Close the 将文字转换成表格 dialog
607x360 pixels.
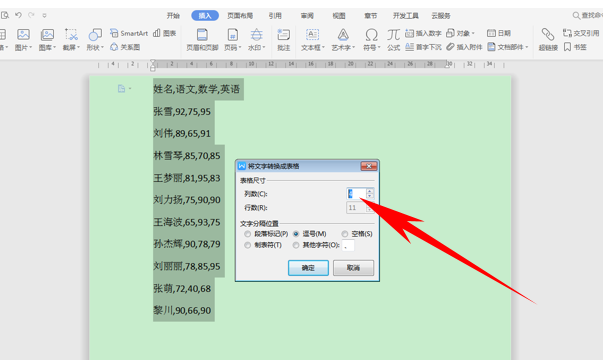369,166
